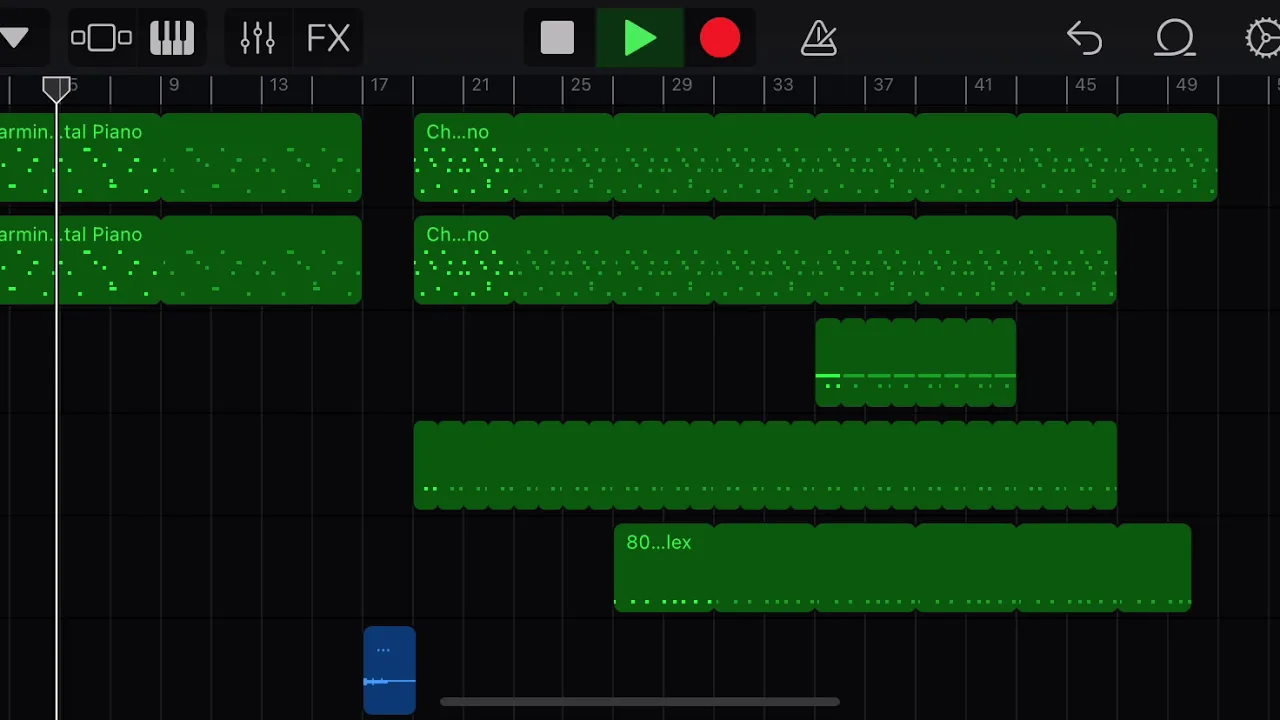
Task: Click bar 21 on the ruler
Action: click(480, 85)
